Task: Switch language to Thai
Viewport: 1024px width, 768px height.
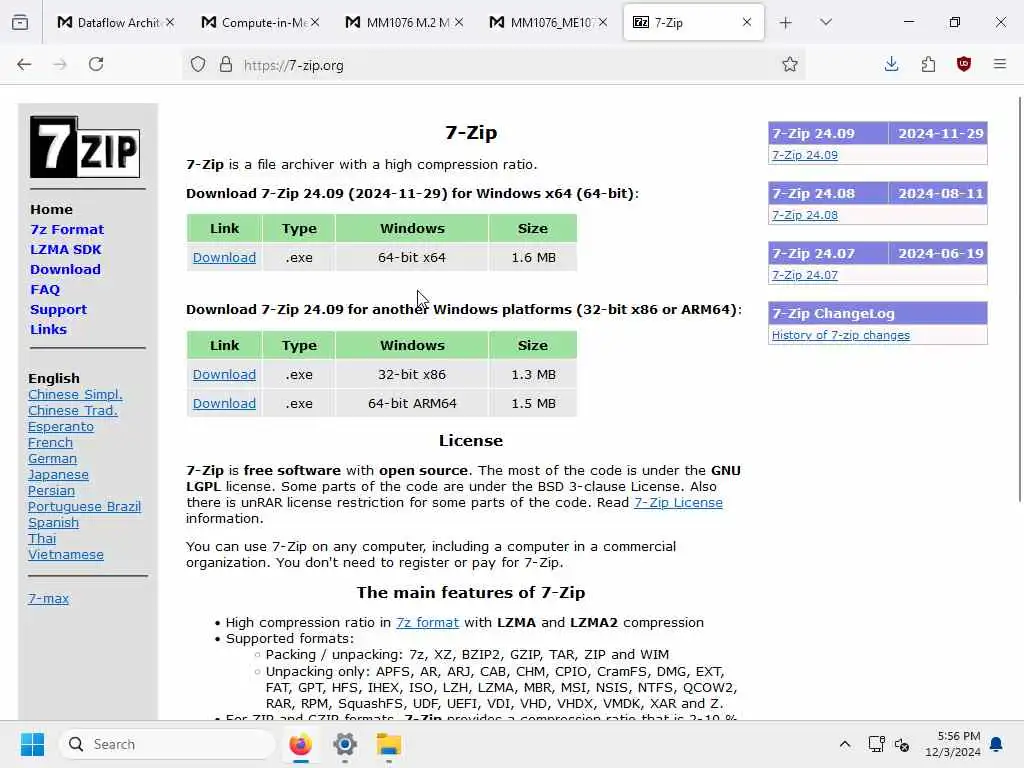Action: 42,538
